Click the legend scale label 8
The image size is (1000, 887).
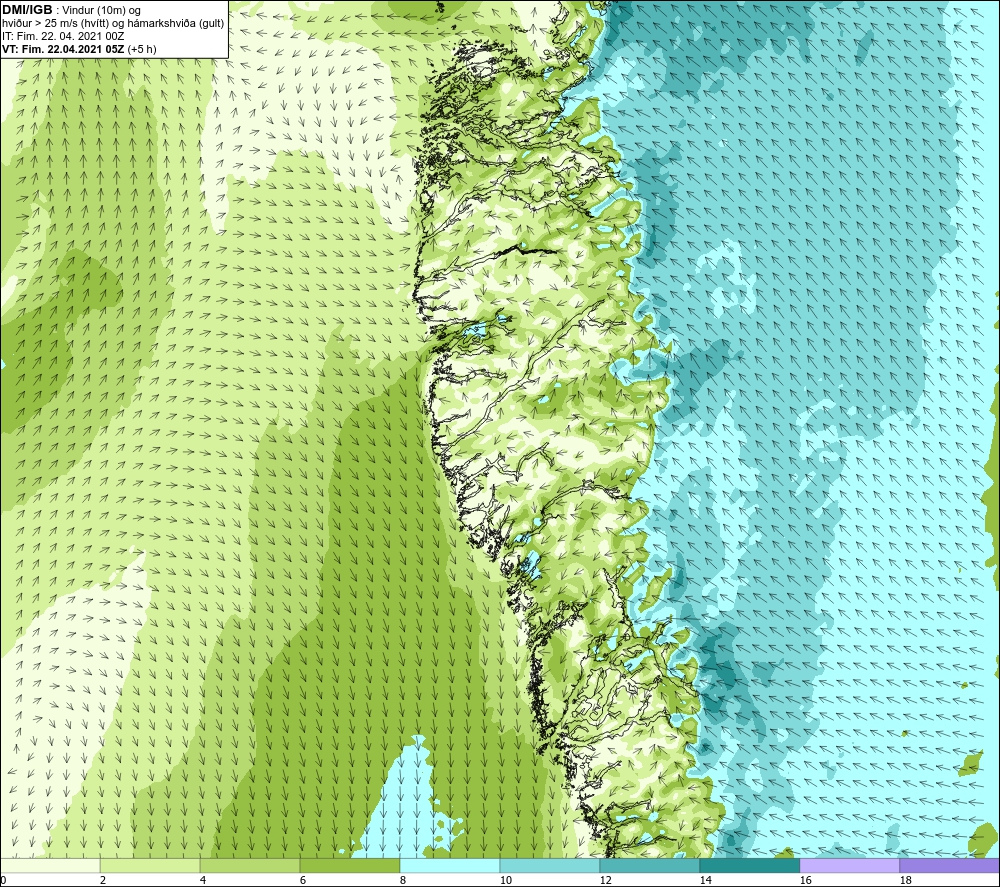click(x=402, y=881)
